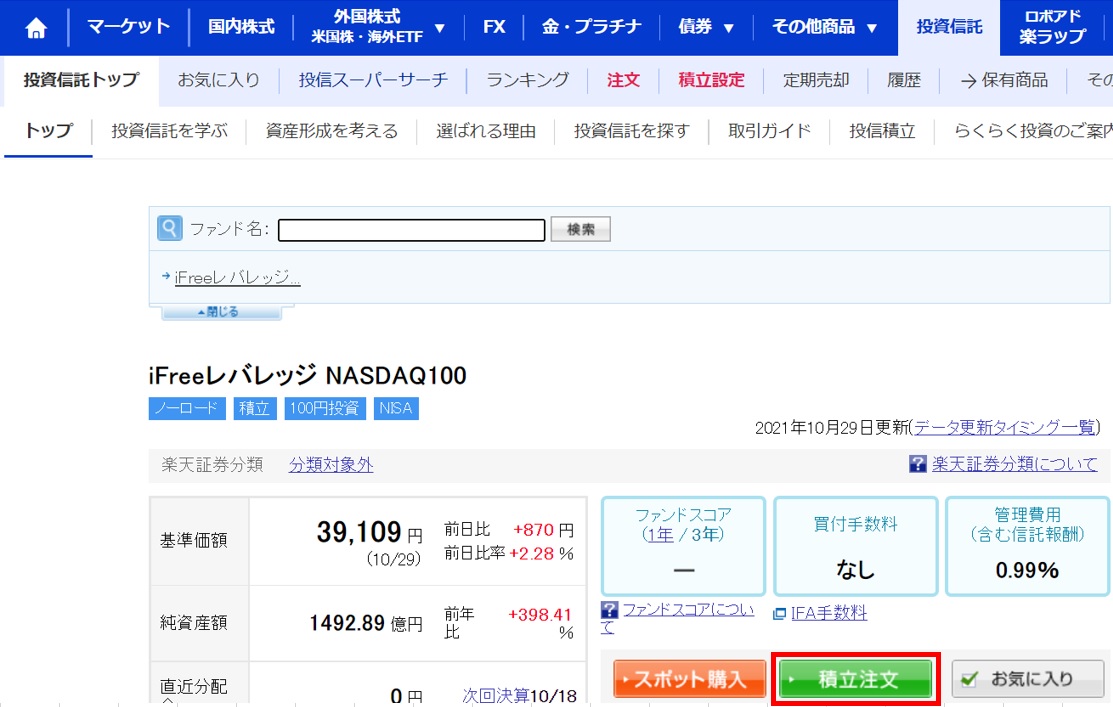Click the 検索 button

581,229
